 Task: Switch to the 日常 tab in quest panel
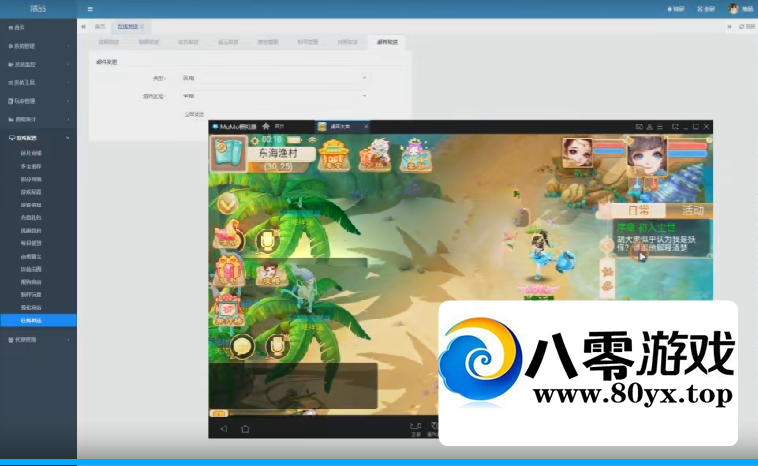(639, 210)
